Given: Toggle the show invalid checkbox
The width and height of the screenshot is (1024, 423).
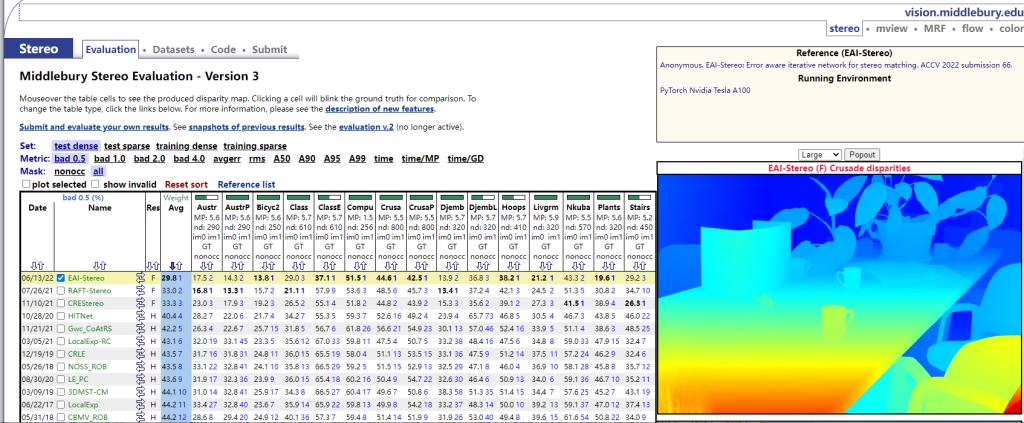Looking at the screenshot, I should tap(96, 184).
